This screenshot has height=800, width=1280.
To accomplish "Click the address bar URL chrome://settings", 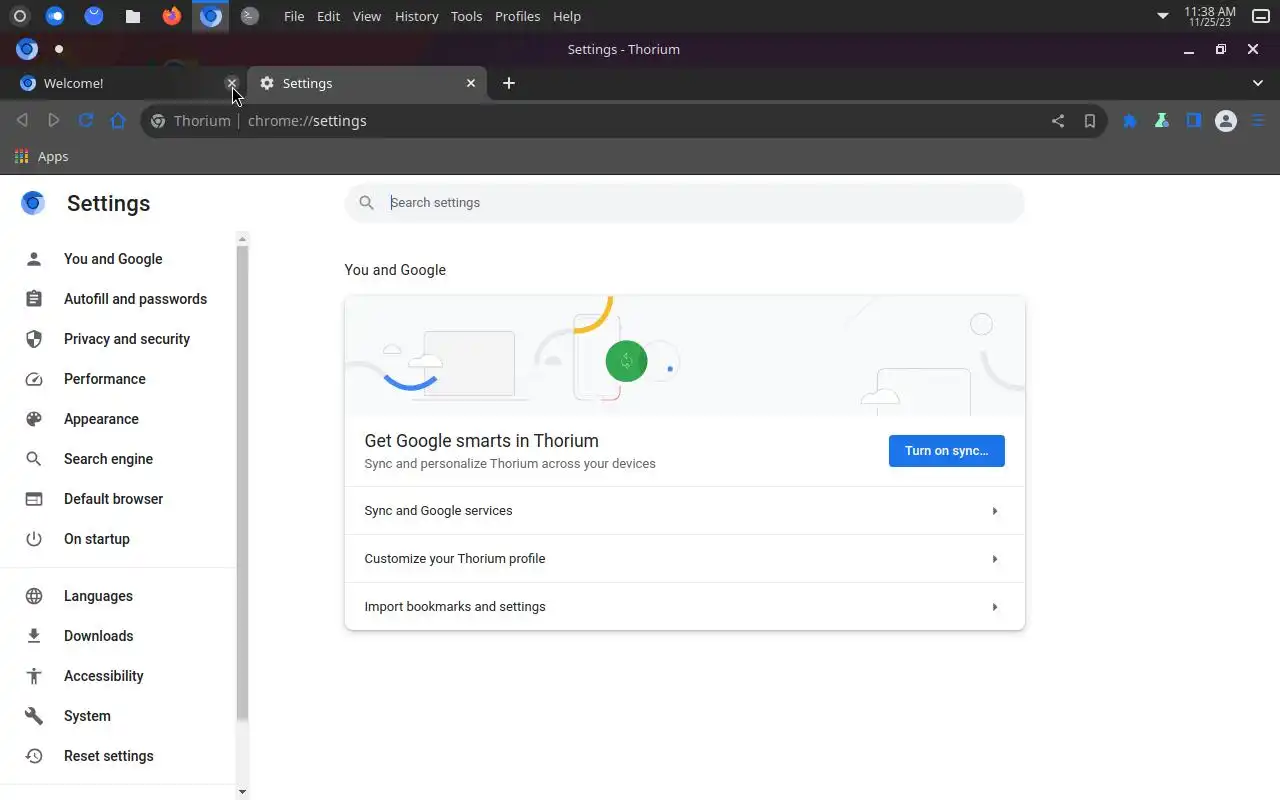I will click(x=307, y=121).
